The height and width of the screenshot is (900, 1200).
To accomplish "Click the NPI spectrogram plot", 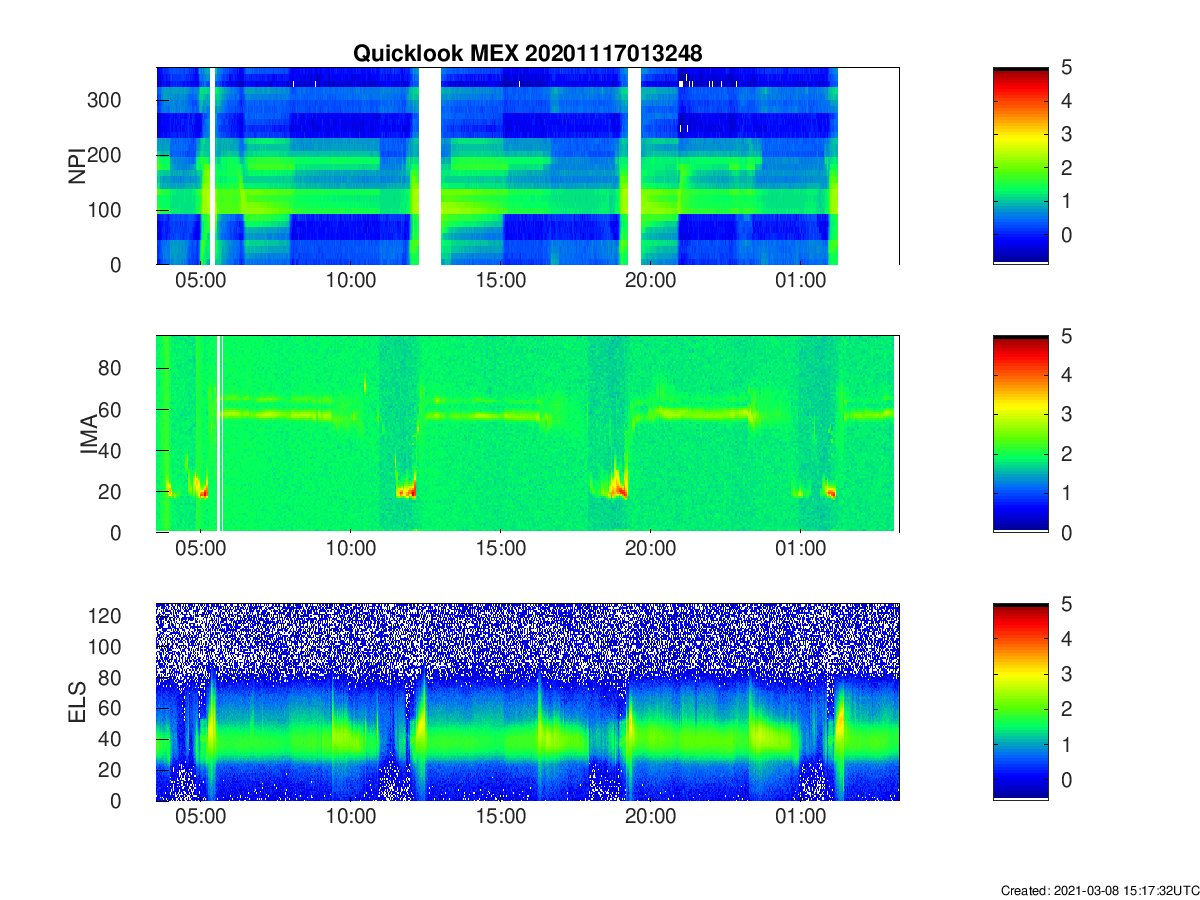I will (527, 166).
